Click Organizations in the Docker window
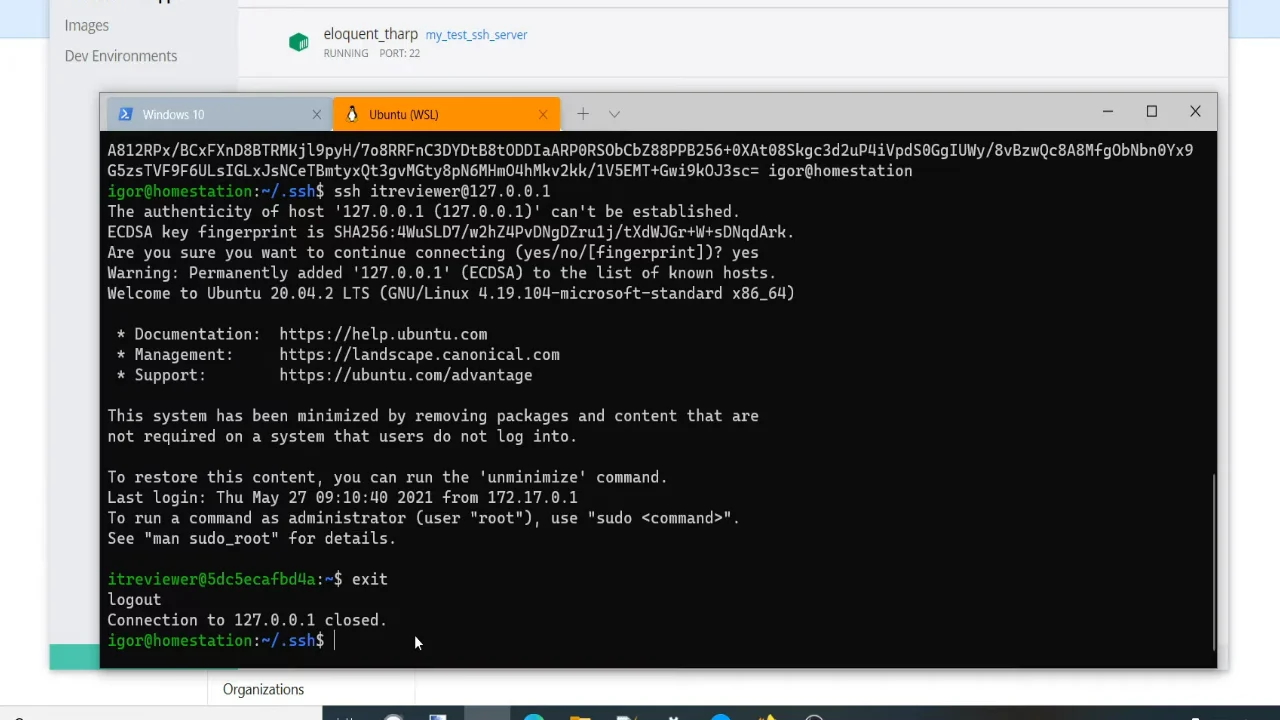The width and height of the screenshot is (1280, 720). [x=263, y=689]
